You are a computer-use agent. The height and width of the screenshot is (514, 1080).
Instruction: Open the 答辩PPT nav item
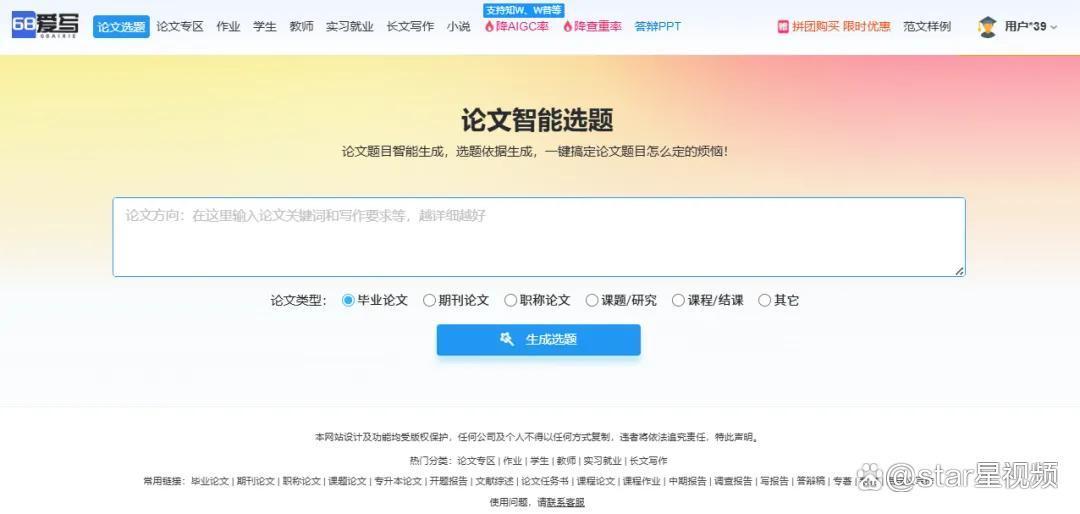click(x=658, y=27)
